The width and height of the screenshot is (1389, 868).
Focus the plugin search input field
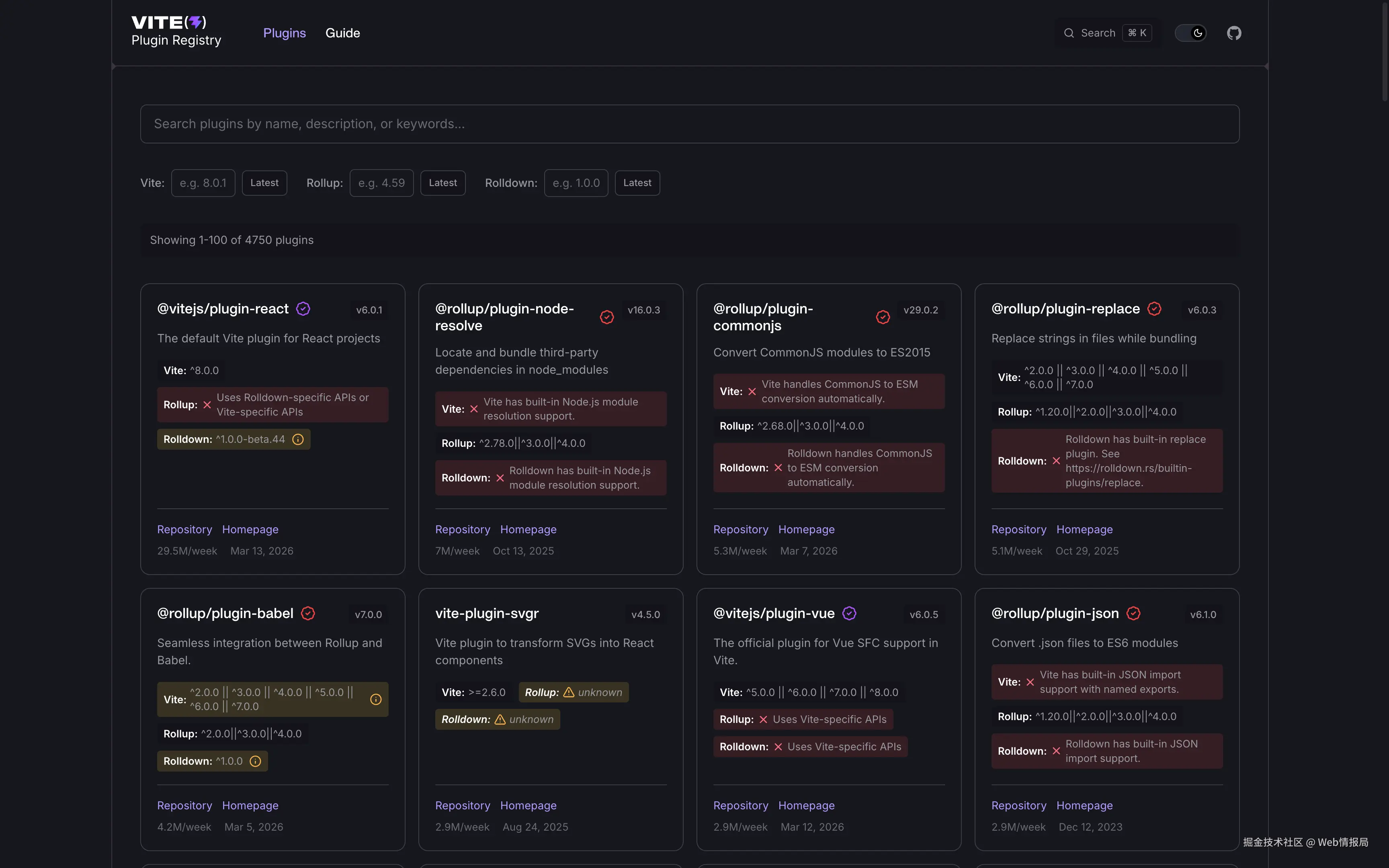pos(689,124)
